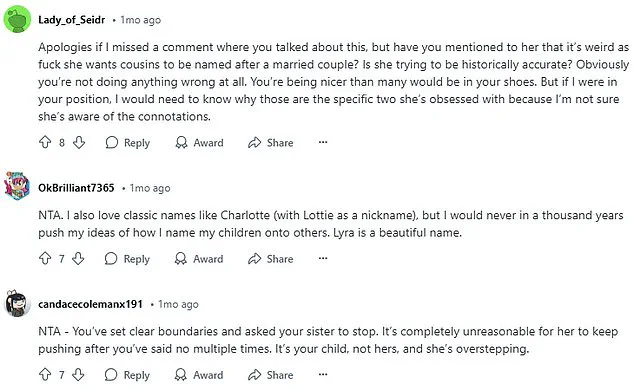Open more options on OkBrilliant7365's comment
Viewport: 634px width, 390px height.
tap(323, 258)
